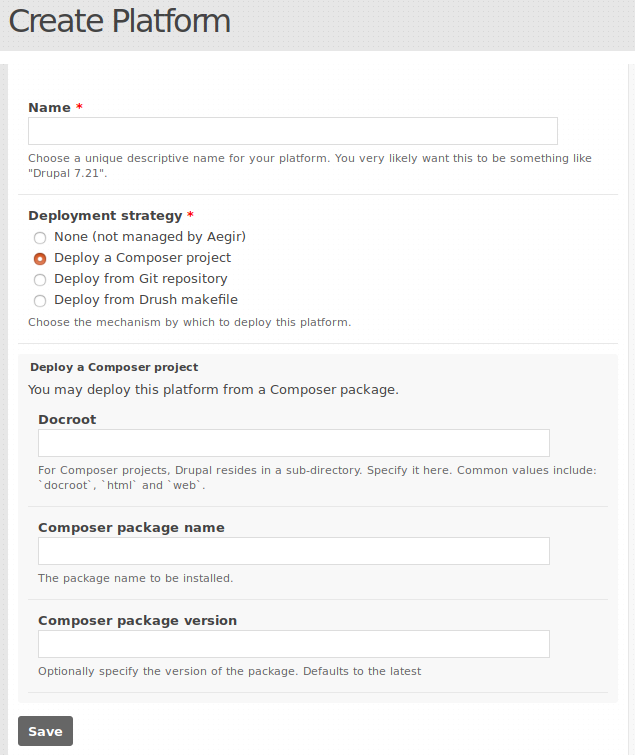Viewport: 635px width, 755px height.
Task: Select the 'None (not managed by Aegir)' radio button
Action: [40, 238]
